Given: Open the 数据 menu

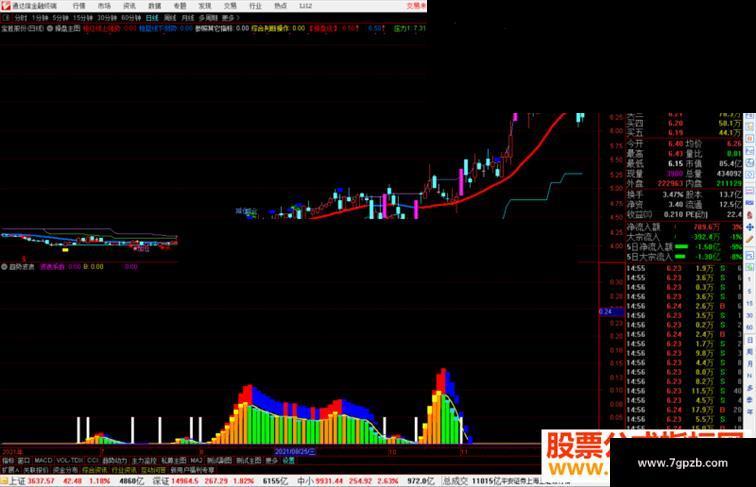Looking at the screenshot, I should [154, 6].
